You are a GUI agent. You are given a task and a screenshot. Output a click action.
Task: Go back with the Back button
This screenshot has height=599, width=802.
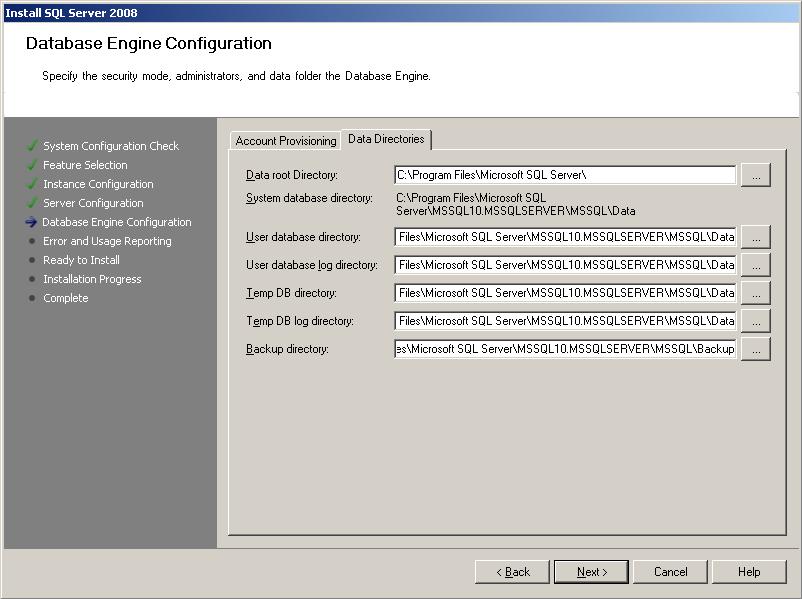(x=512, y=572)
